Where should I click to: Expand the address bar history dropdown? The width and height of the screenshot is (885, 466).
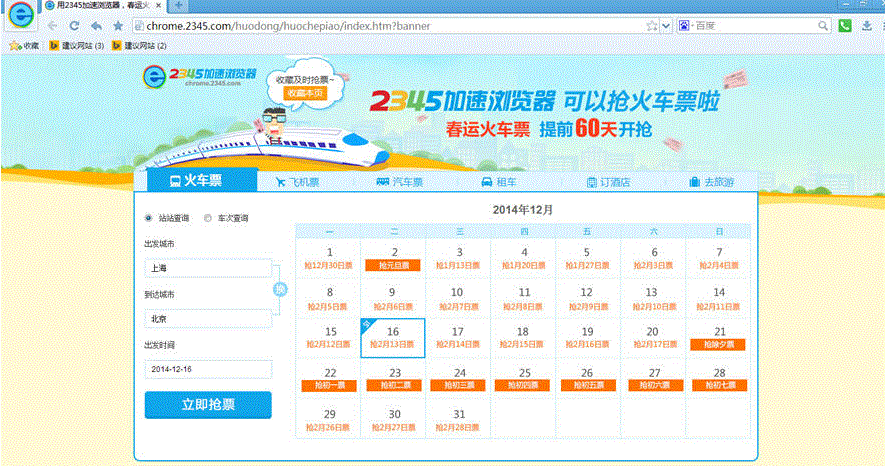(666, 26)
